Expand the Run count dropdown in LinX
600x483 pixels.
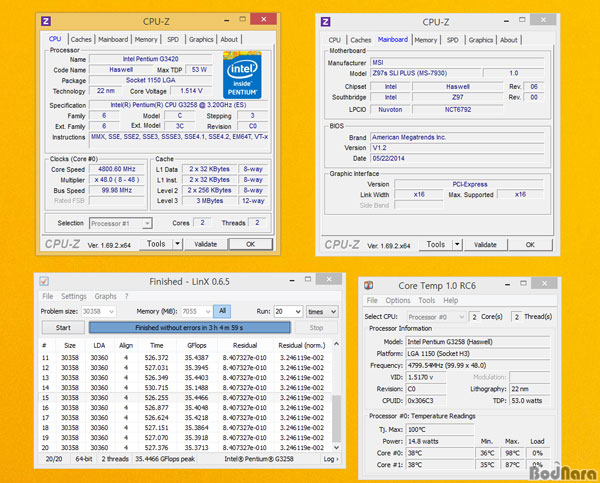[x=298, y=312]
